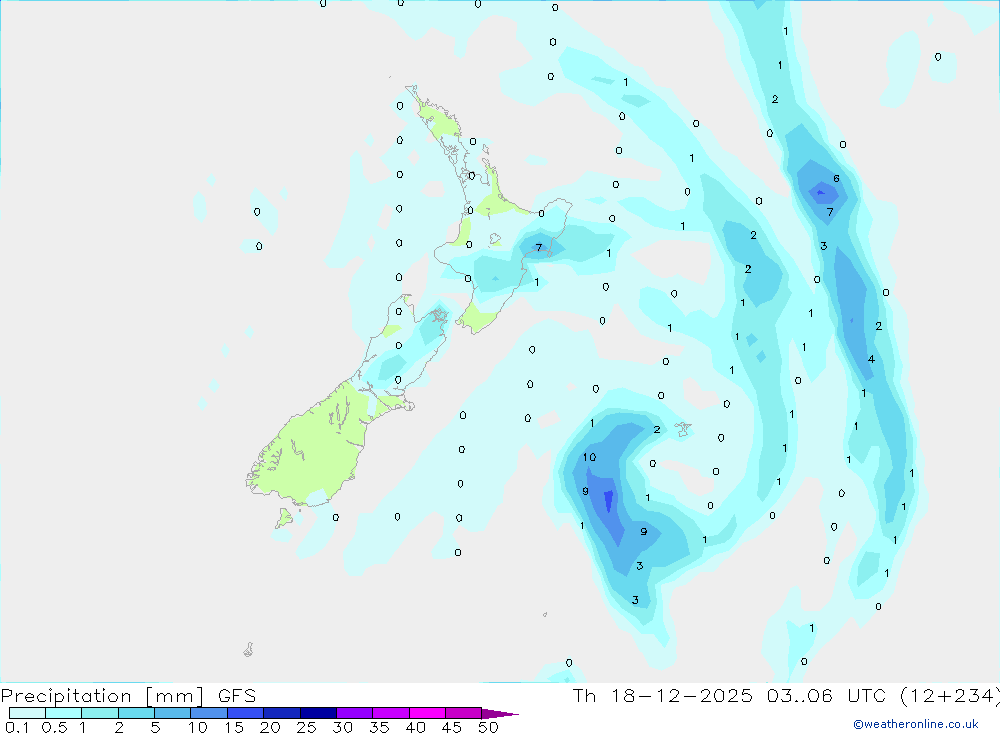This screenshot has height=733, width=1000.
Task: Select legend swatch between 35 and 40
Action: (391, 713)
